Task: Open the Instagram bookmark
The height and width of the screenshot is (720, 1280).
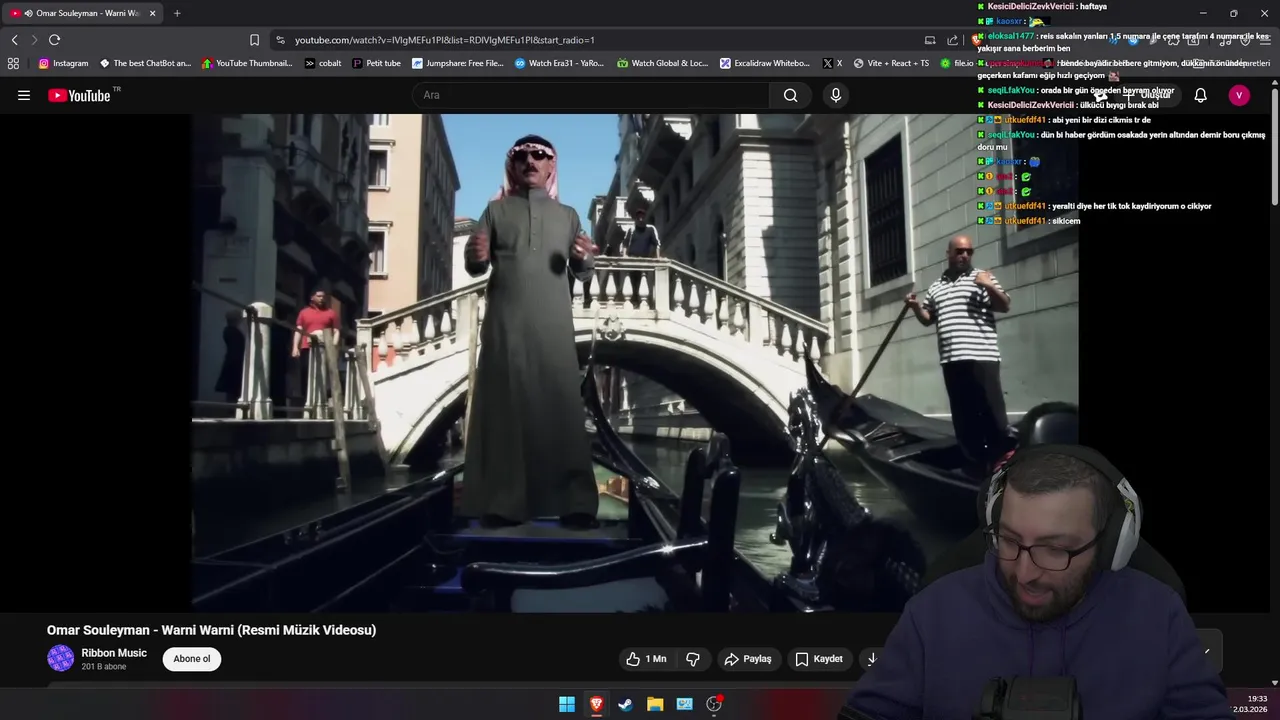Action: pos(63,63)
